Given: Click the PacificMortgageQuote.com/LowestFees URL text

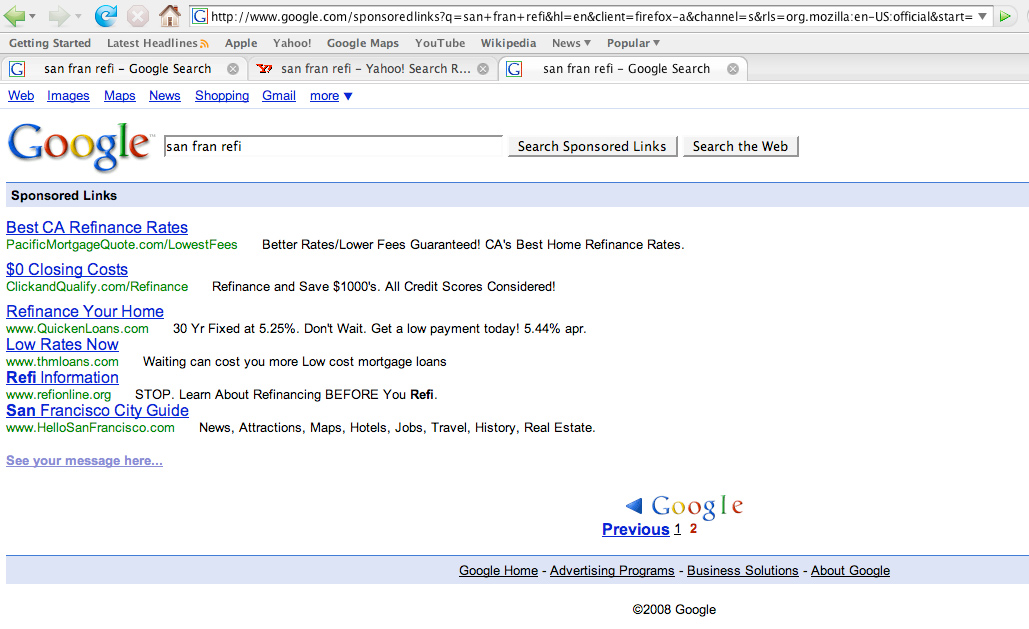Looking at the screenshot, I should [x=121, y=245].
